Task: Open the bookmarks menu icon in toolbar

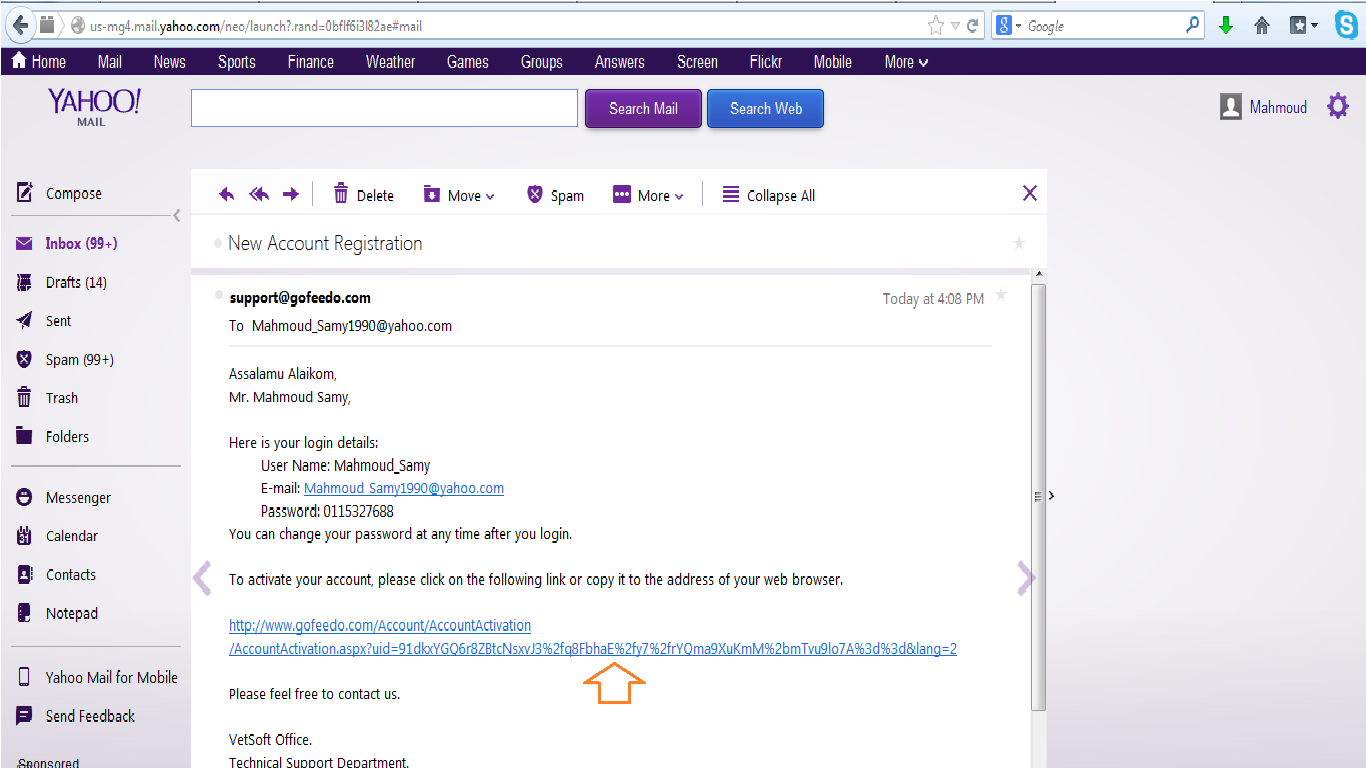Action: click(x=1303, y=26)
